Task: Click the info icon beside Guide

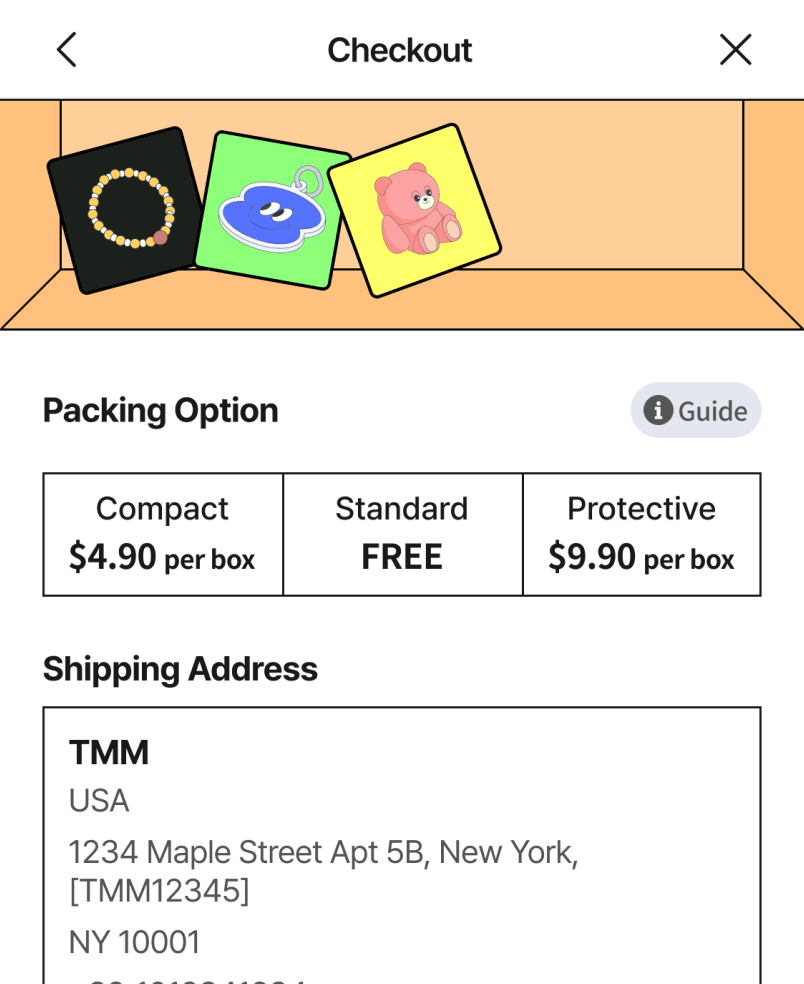Action: pos(657,410)
